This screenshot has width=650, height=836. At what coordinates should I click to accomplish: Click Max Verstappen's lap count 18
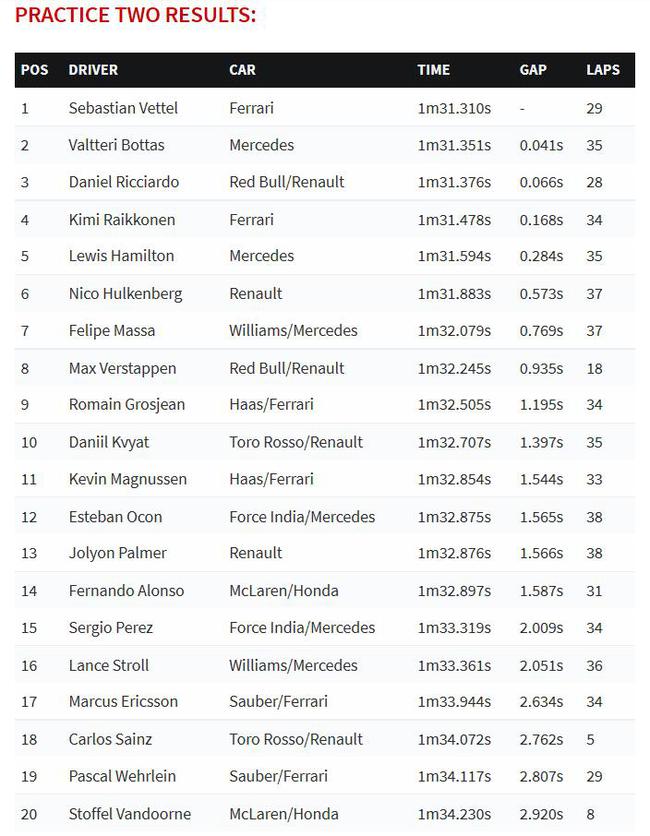tap(595, 368)
